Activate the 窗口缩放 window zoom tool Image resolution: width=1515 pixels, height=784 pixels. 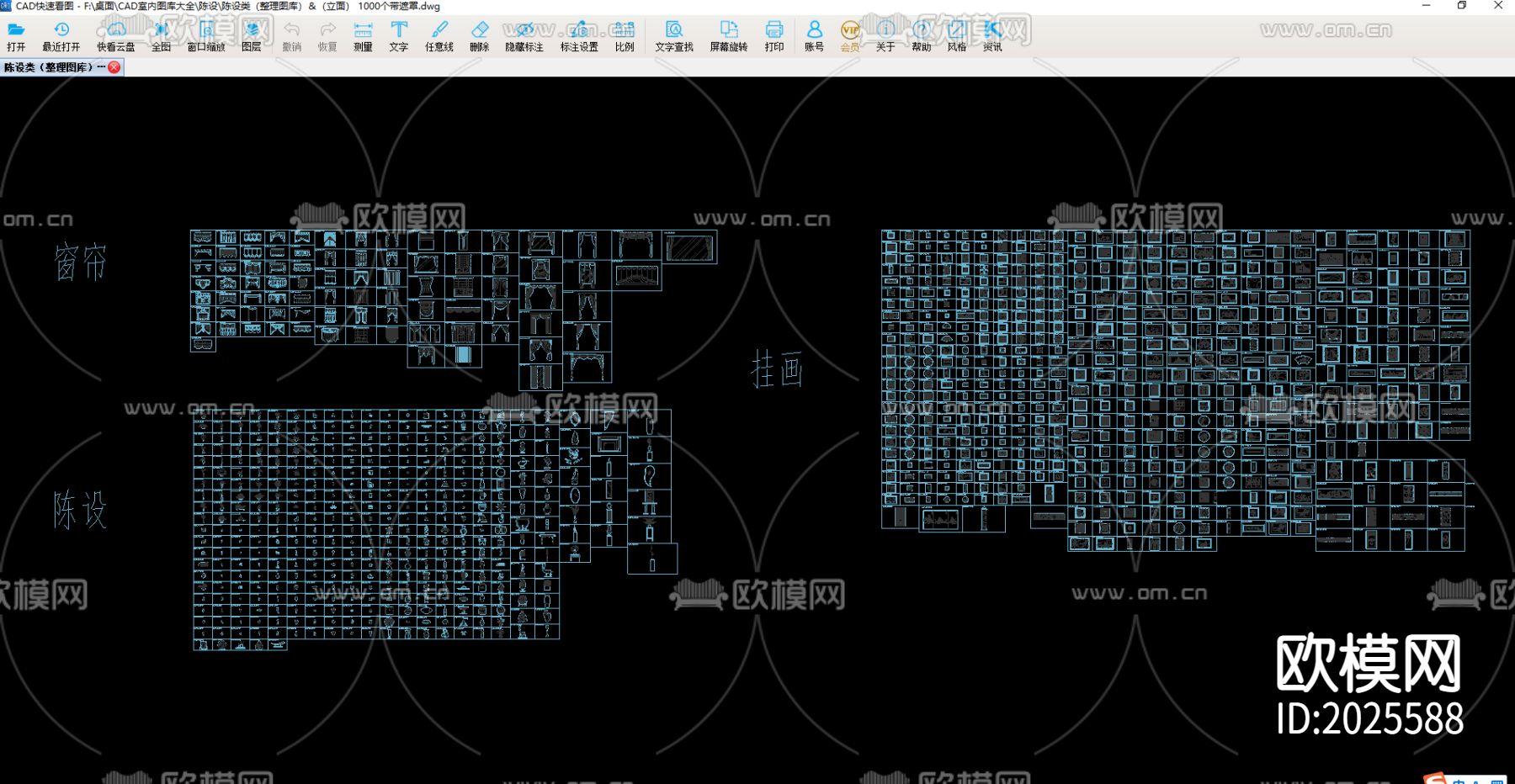(206, 36)
